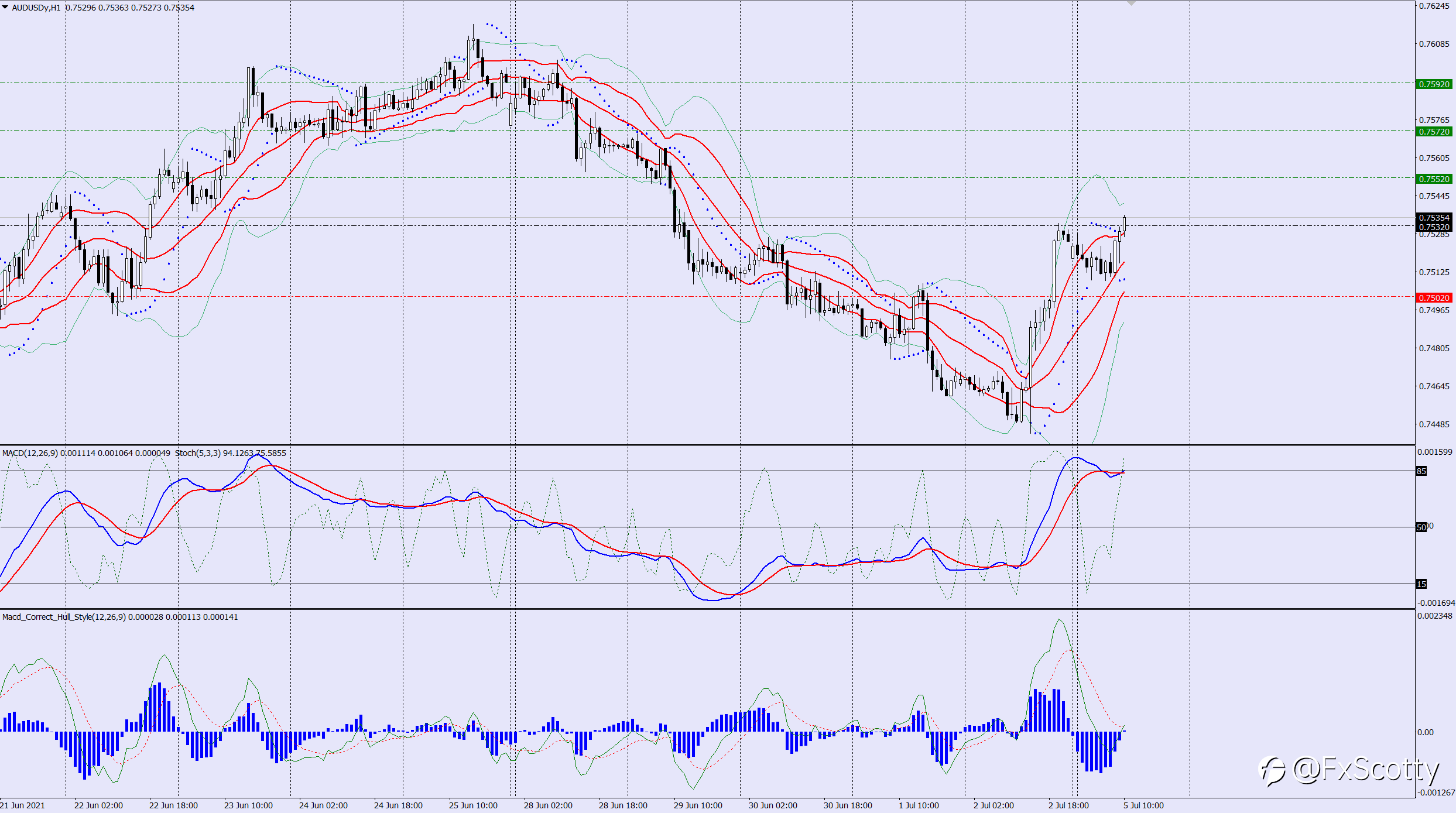
Task: Click the black 0.75354 current price tag
Action: (x=1434, y=218)
